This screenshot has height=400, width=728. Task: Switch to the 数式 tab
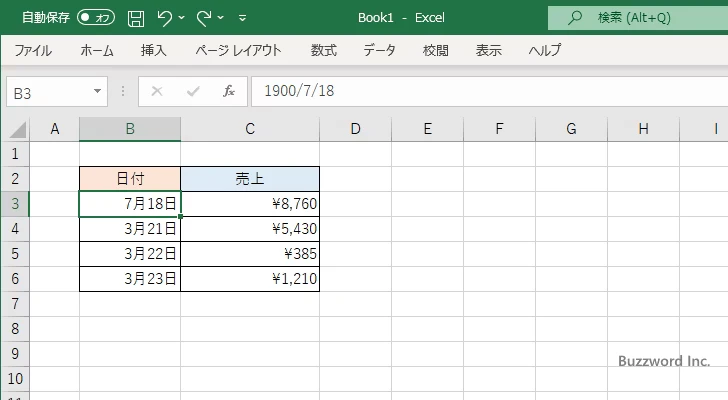(324, 50)
